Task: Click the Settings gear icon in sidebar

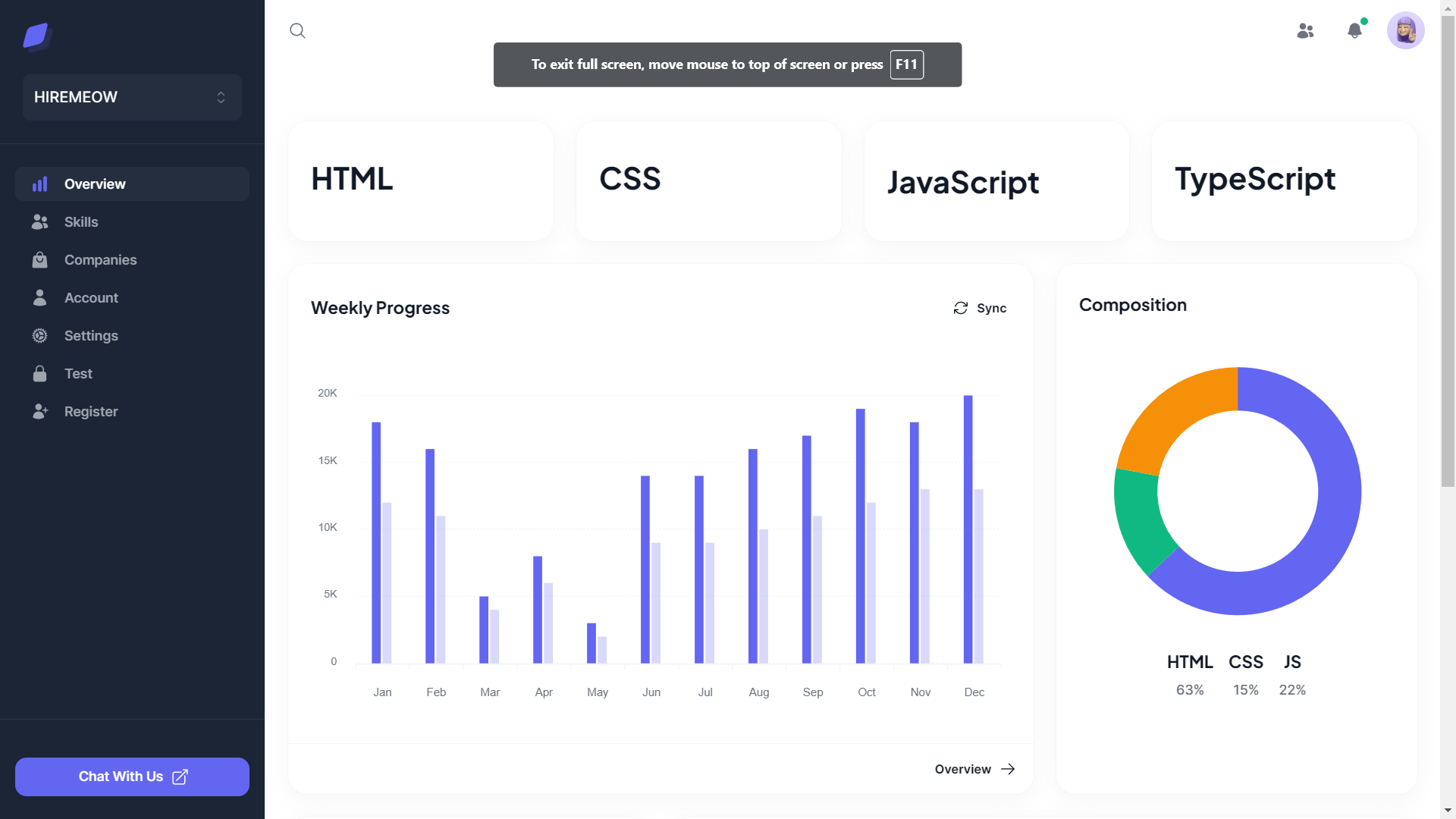Action: click(x=39, y=335)
